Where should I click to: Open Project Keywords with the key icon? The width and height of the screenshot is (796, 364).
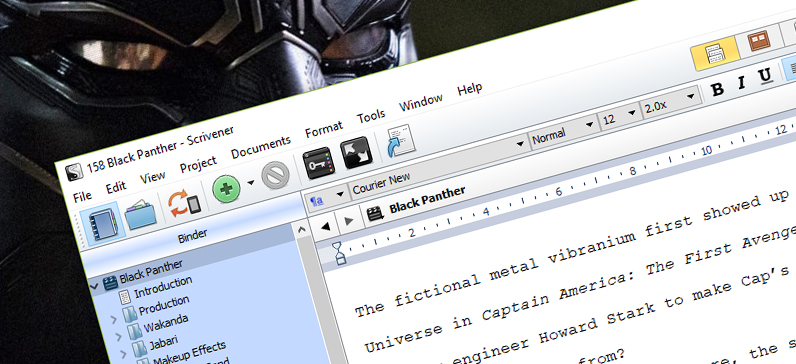pos(318,163)
